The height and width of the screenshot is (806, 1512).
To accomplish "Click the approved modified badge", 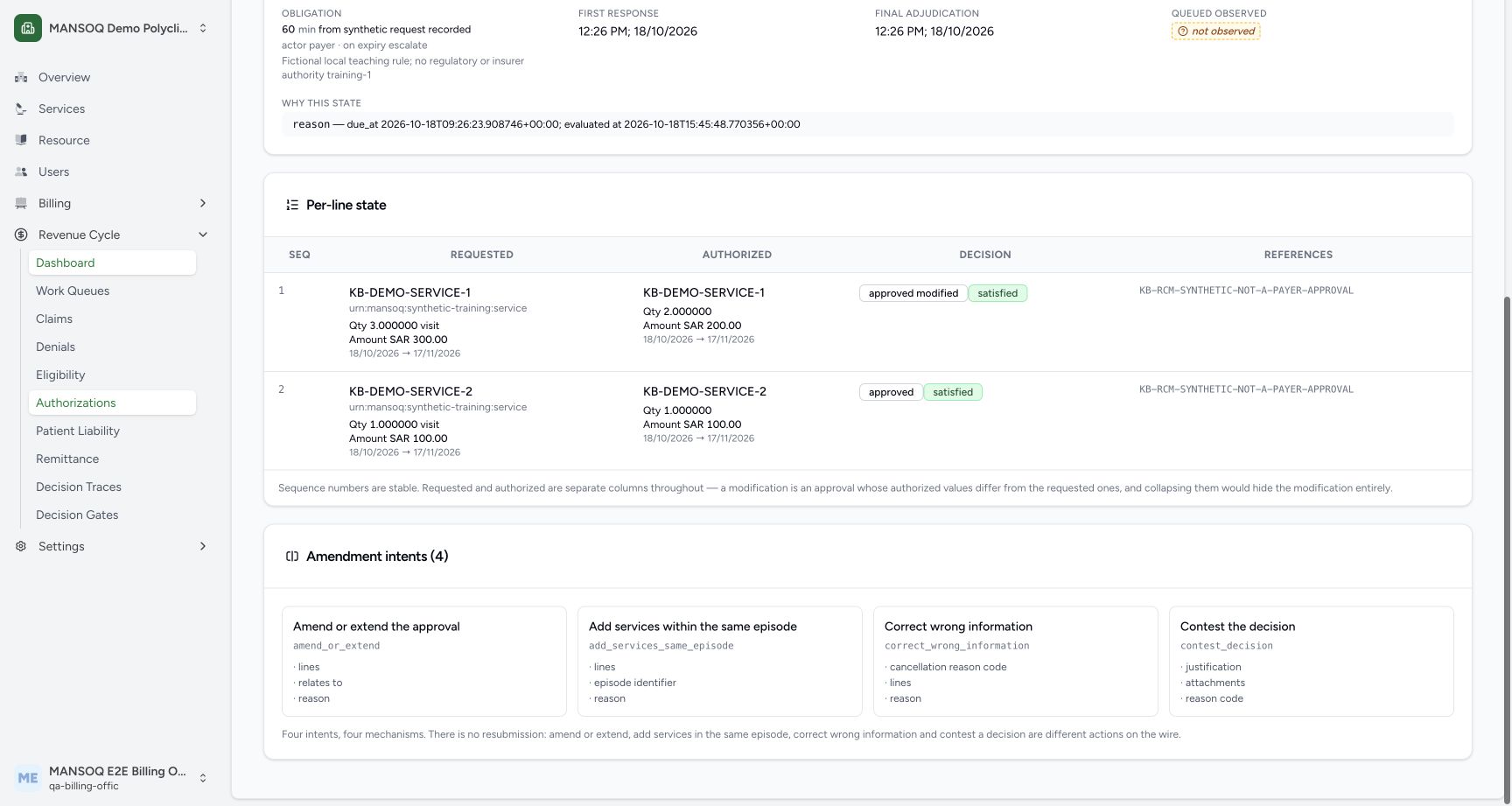I will 913,293.
